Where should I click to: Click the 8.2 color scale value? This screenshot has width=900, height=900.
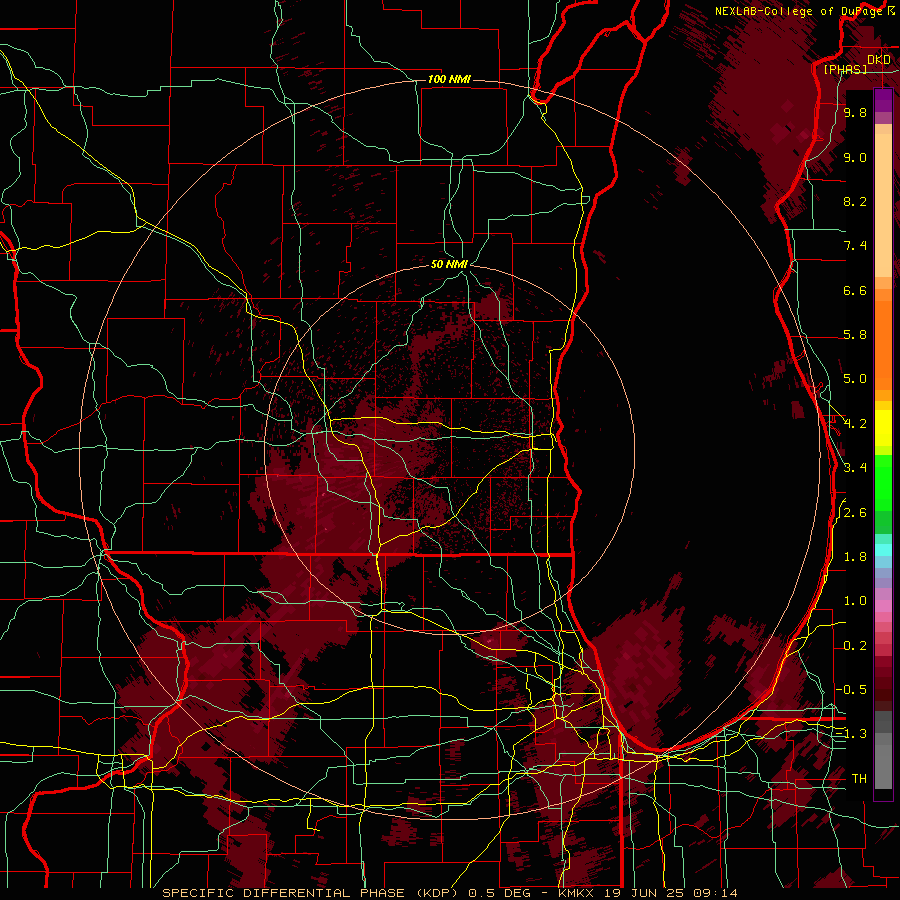coord(855,201)
